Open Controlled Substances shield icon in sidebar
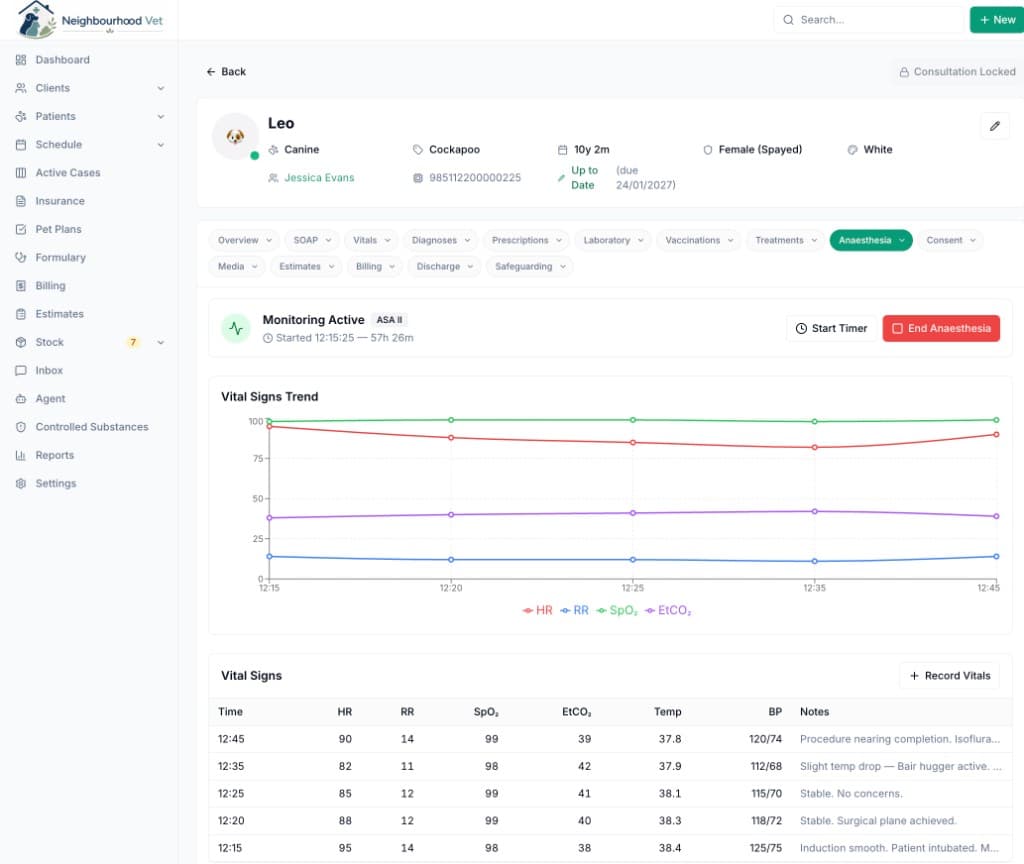1024x864 pixels. 21,426
